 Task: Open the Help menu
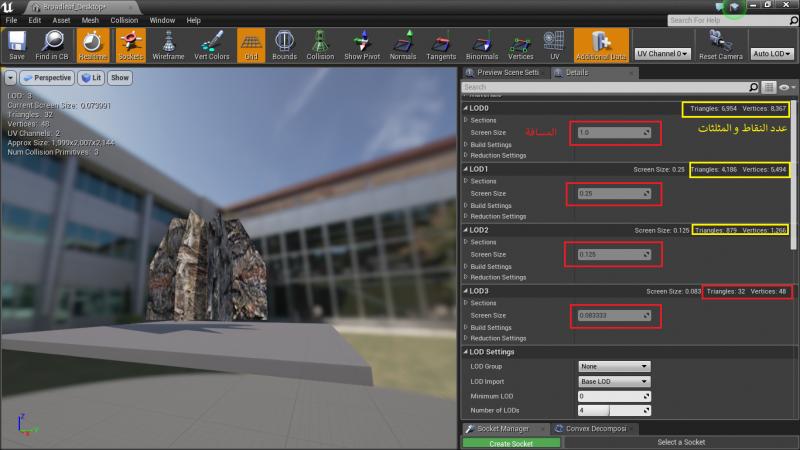pyautogui.click(x=193, y=20)
